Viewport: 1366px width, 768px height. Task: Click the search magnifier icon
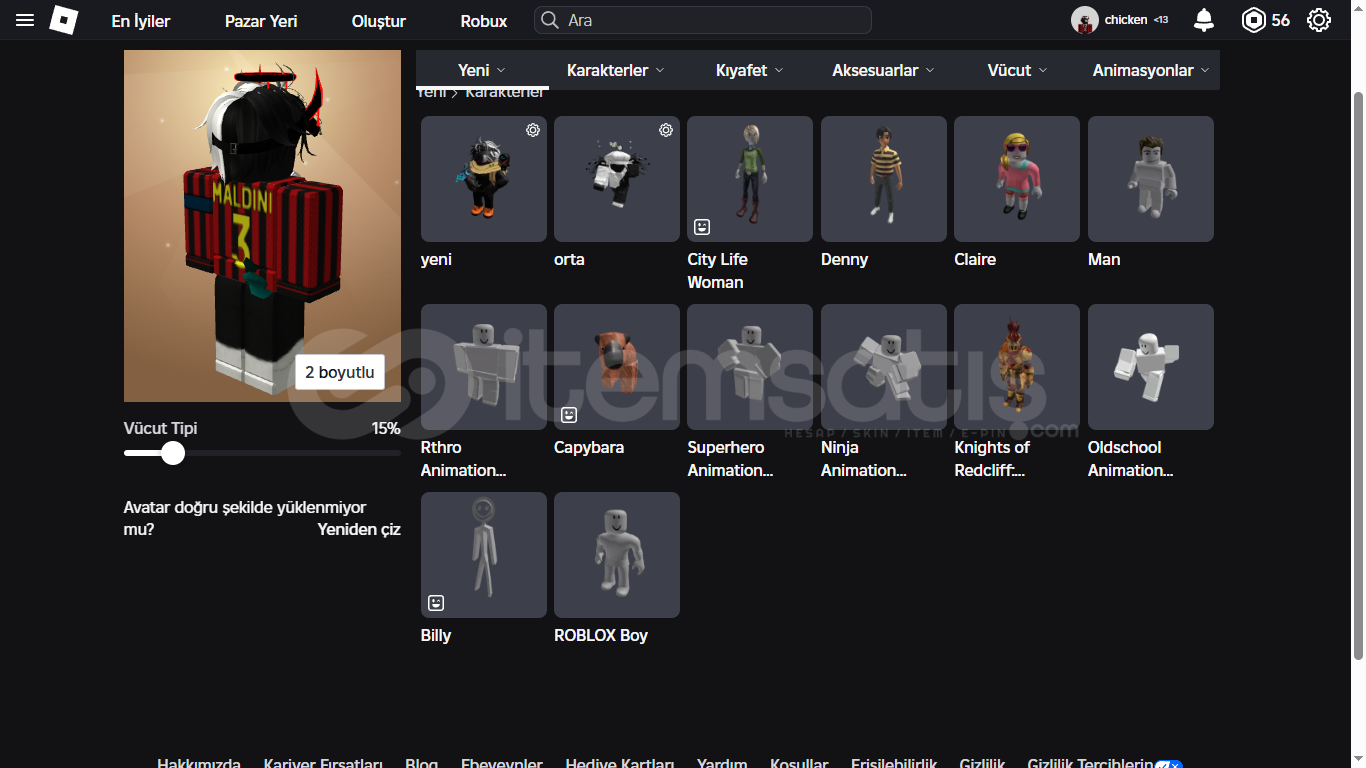549,20
